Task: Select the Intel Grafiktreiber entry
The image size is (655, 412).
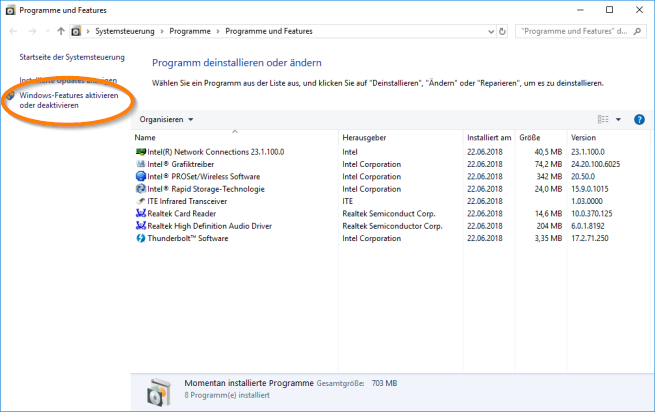Action: click(x=180, y=164)
